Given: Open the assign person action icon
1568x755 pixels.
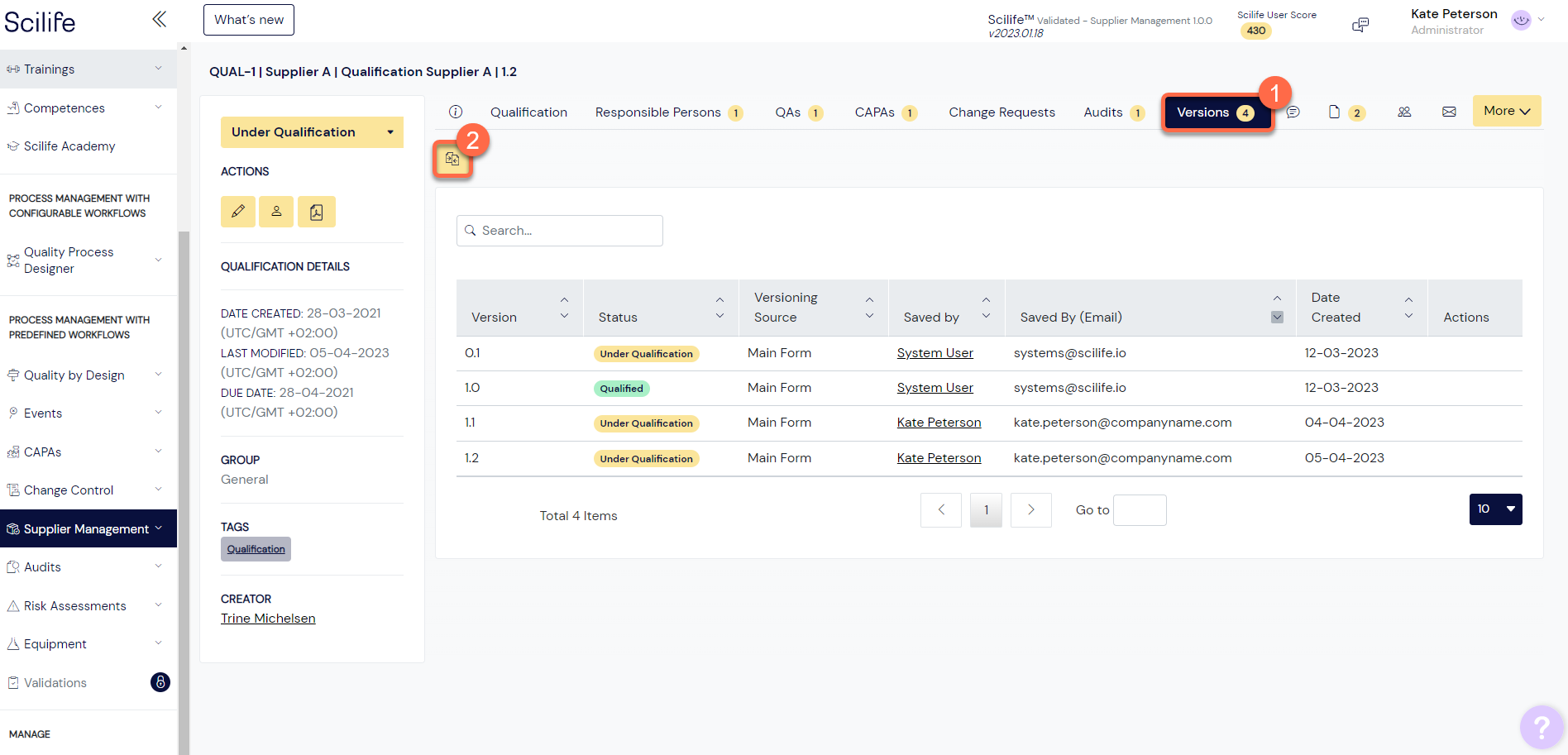Looking at the screenshot, I should pyautogui.click(x=276, y=212).
